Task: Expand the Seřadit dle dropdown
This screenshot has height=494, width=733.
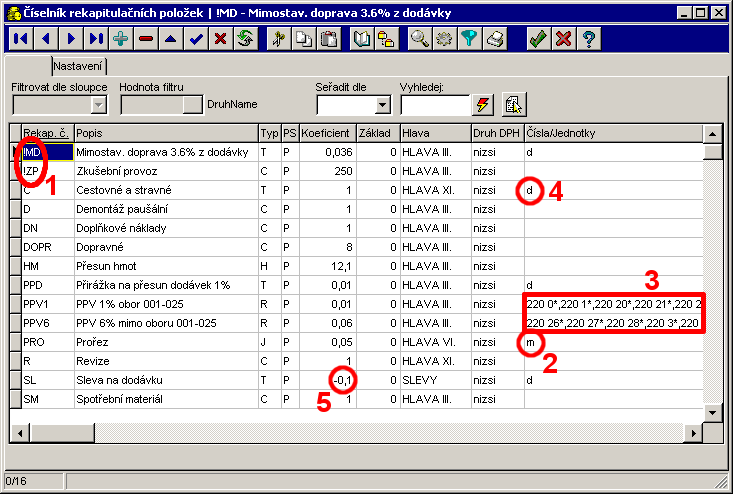Action: click(x=382, y=104)
